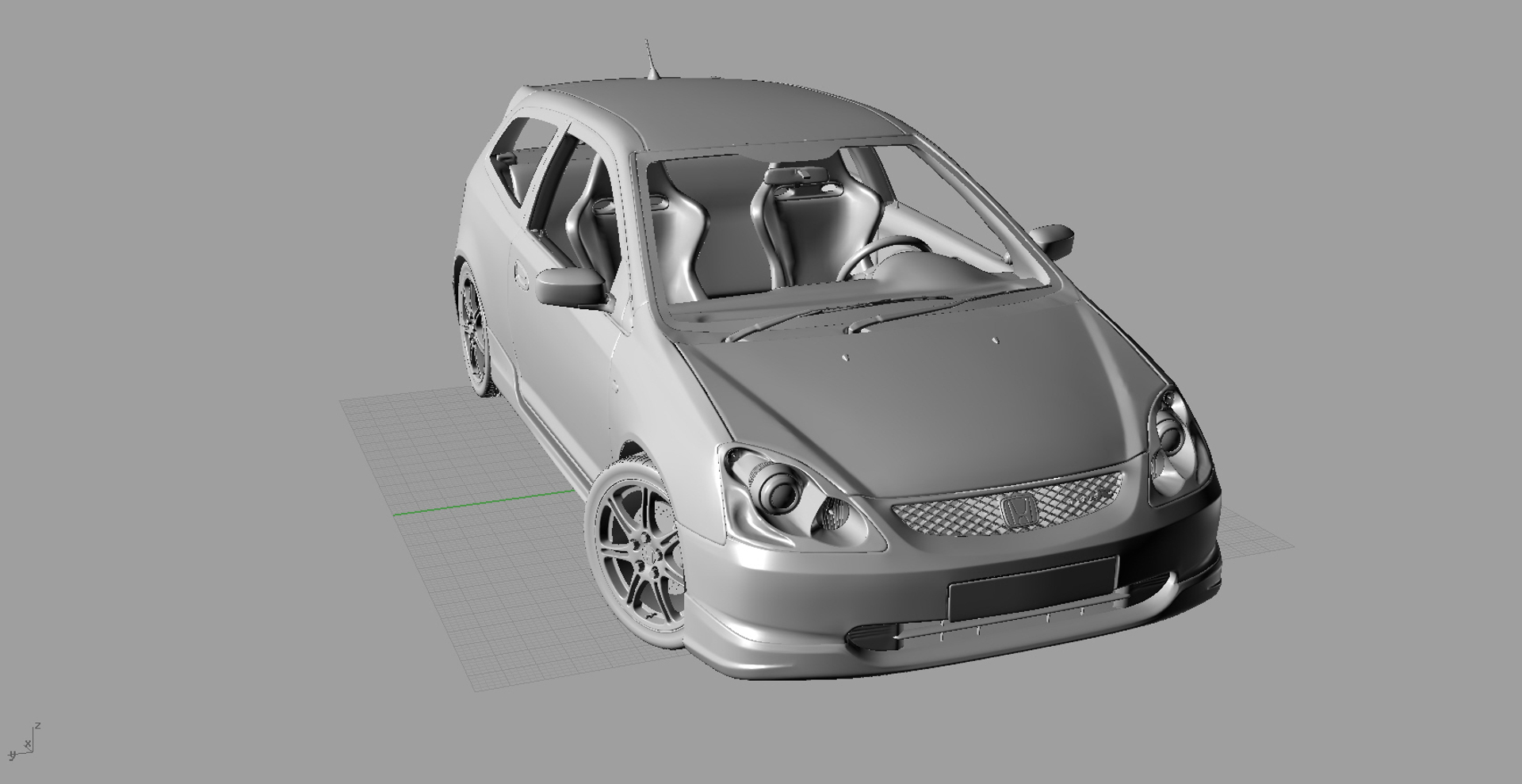The image size is (1522, 784).
Task: Select the blank license plate on the bumper
Action: pos(1032,589)
